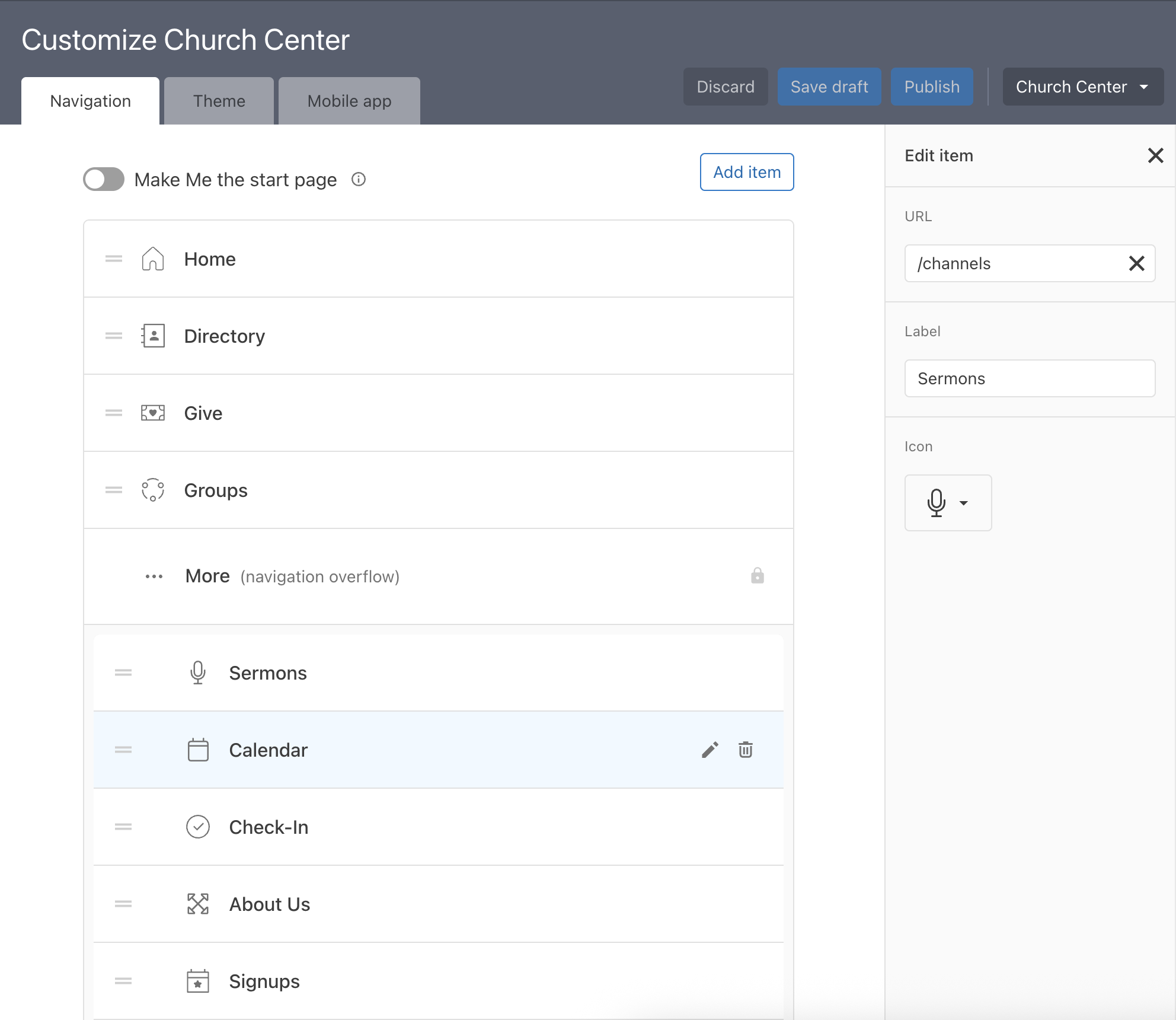1176x1020 pixels.
Task: Grab the Directory row drag handle
Action: [x=114, y=336]
